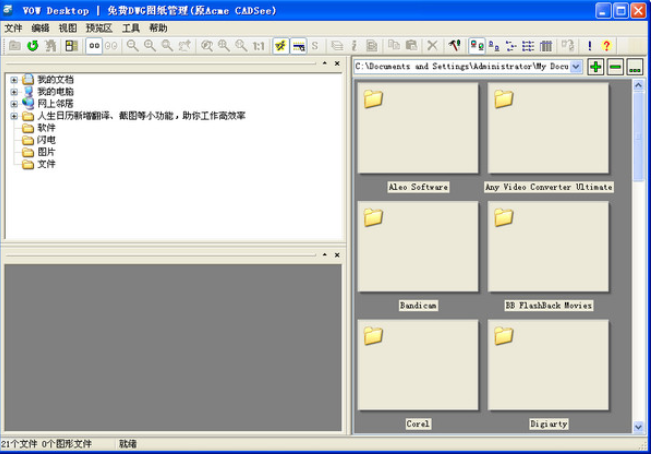The height and width of the screenshot is (455, 651).
Task: Click the green minus remove-folder button
Action: [615, 66]
